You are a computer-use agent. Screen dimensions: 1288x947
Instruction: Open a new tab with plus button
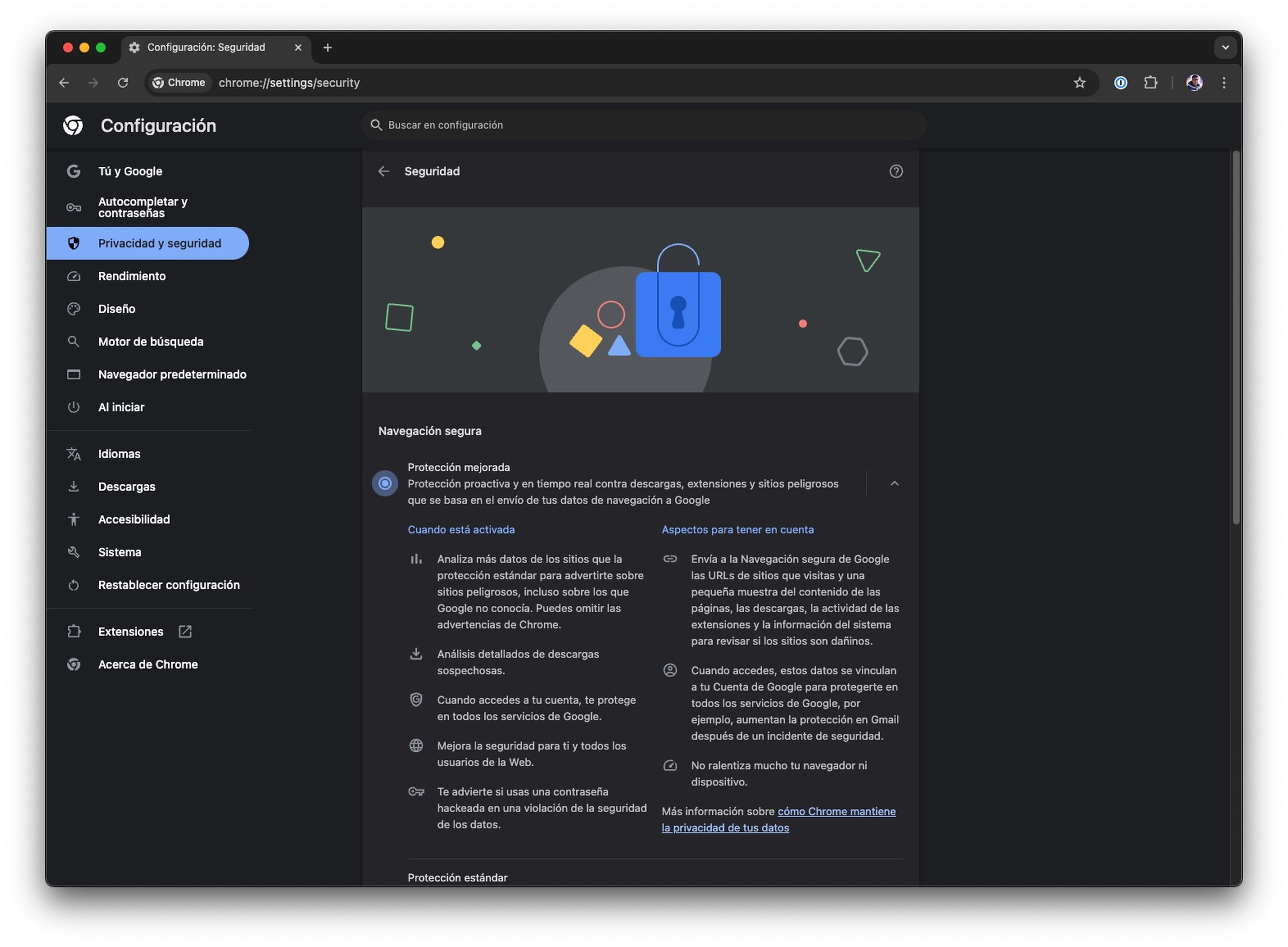click(x=327, y=48)
